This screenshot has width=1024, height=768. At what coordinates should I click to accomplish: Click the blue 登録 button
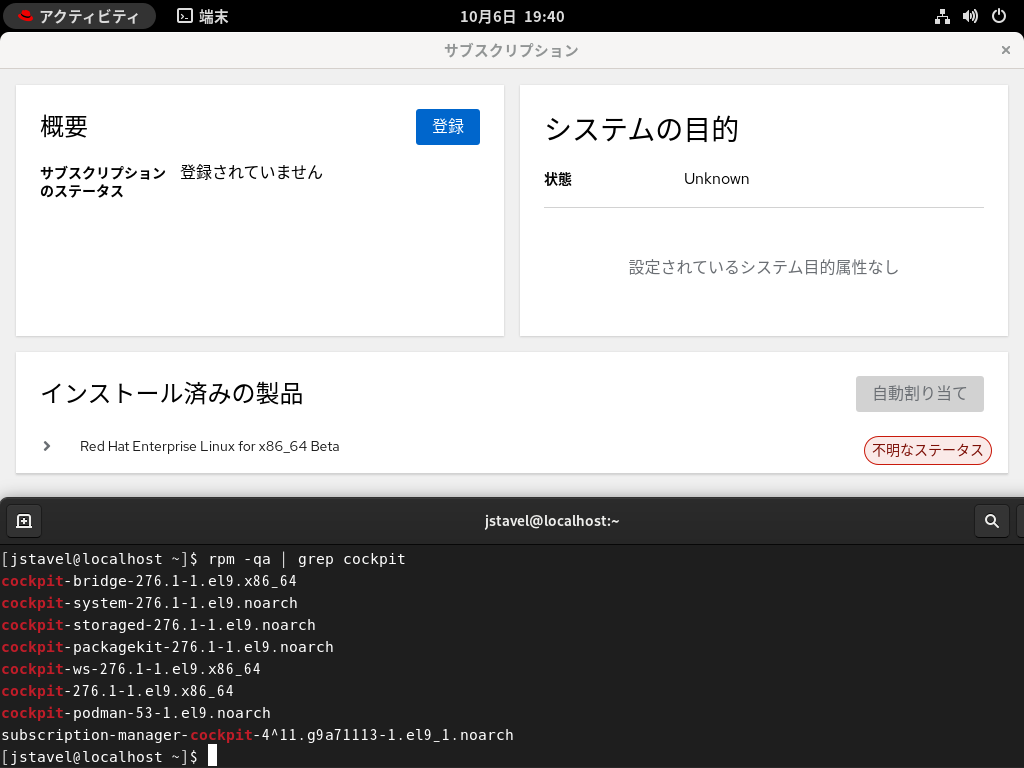(x=448, y=127)
